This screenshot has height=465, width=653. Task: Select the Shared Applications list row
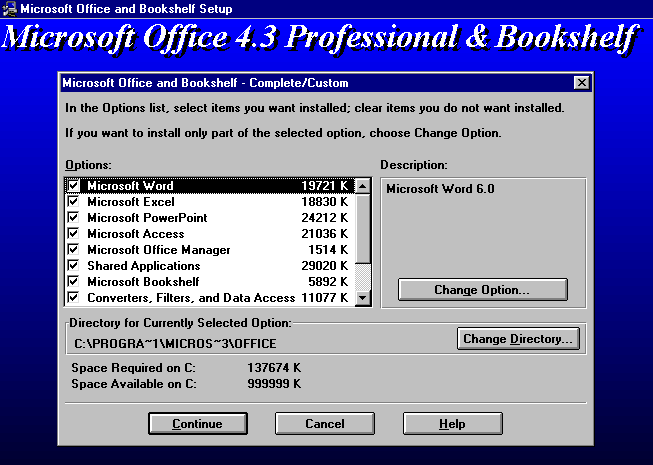[210, 266]
